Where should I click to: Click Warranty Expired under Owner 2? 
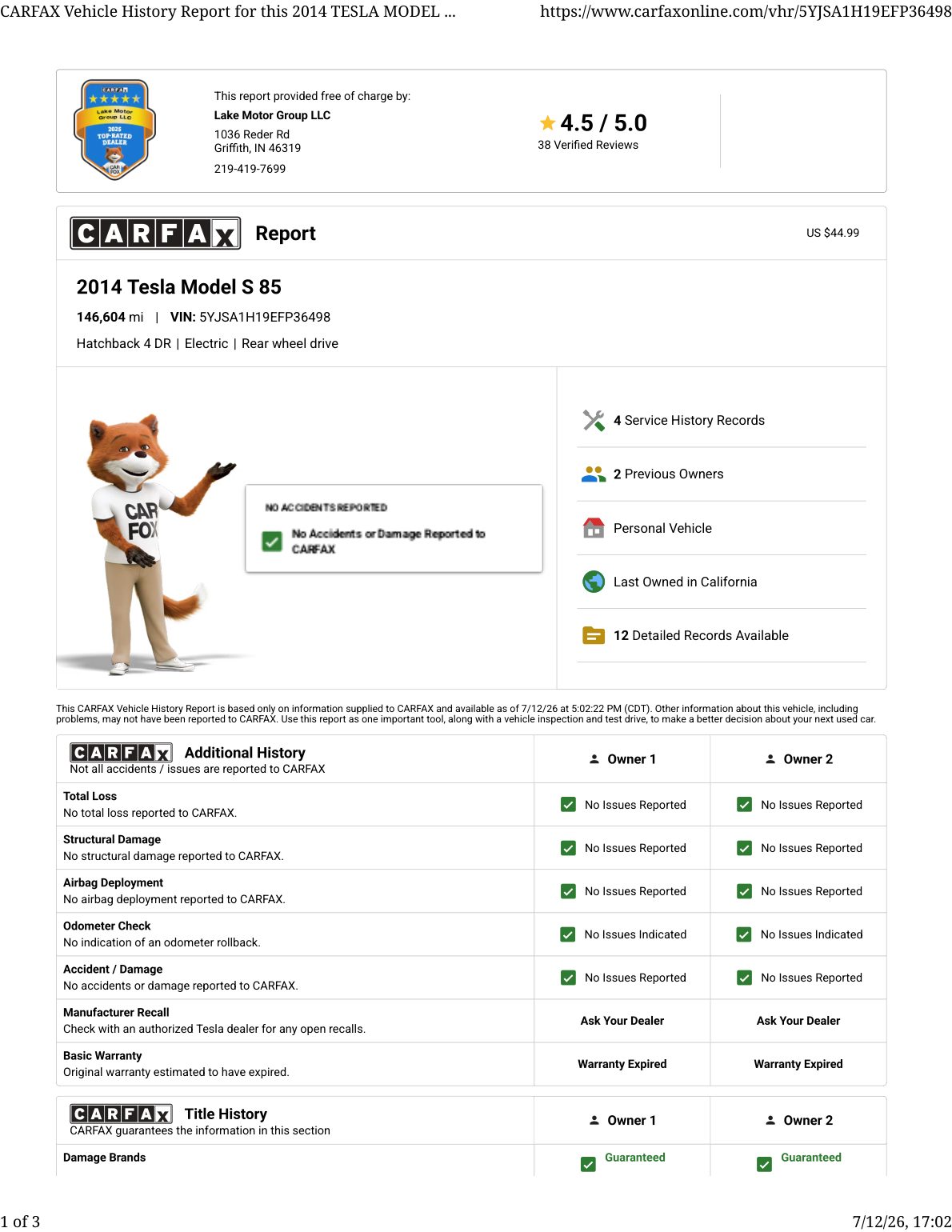pos(798,1064)
